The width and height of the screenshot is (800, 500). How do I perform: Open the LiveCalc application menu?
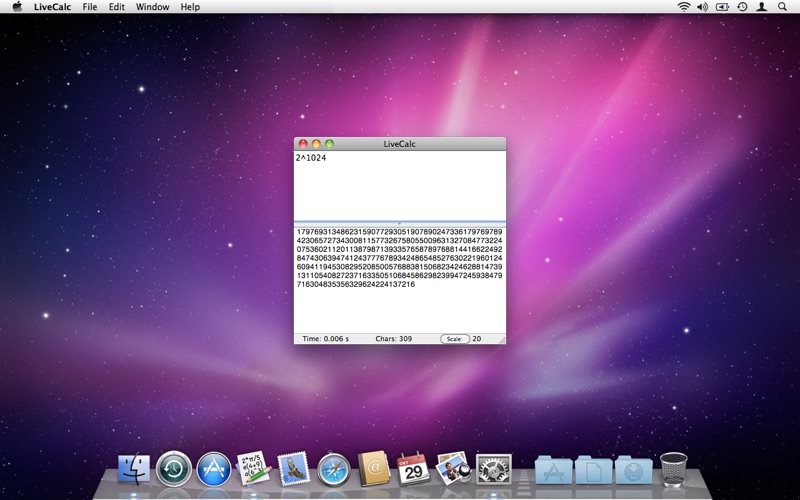pyautogui.click(x=53, y=7)
